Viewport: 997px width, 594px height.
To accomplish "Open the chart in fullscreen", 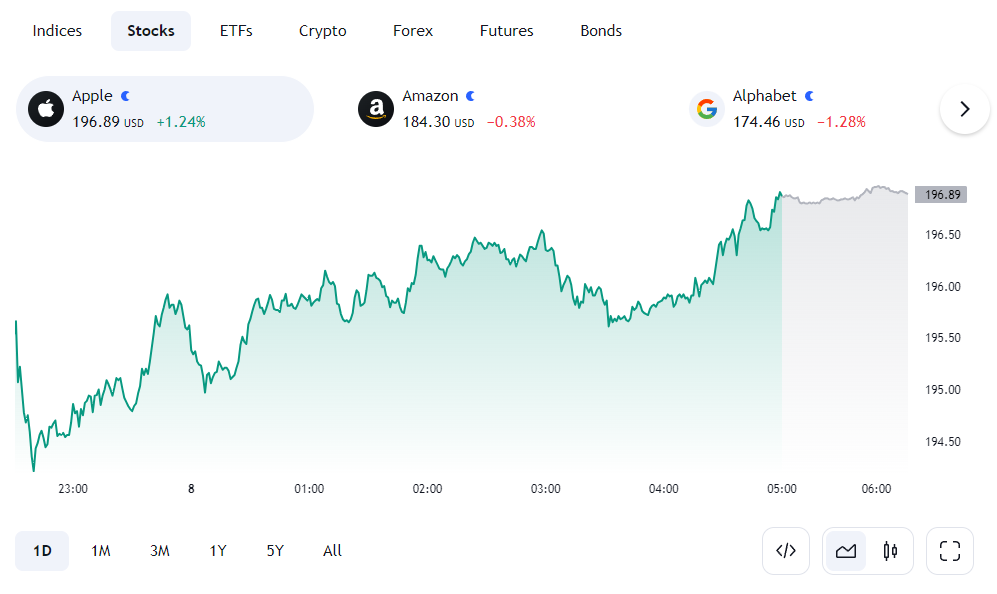I will 949,551.
